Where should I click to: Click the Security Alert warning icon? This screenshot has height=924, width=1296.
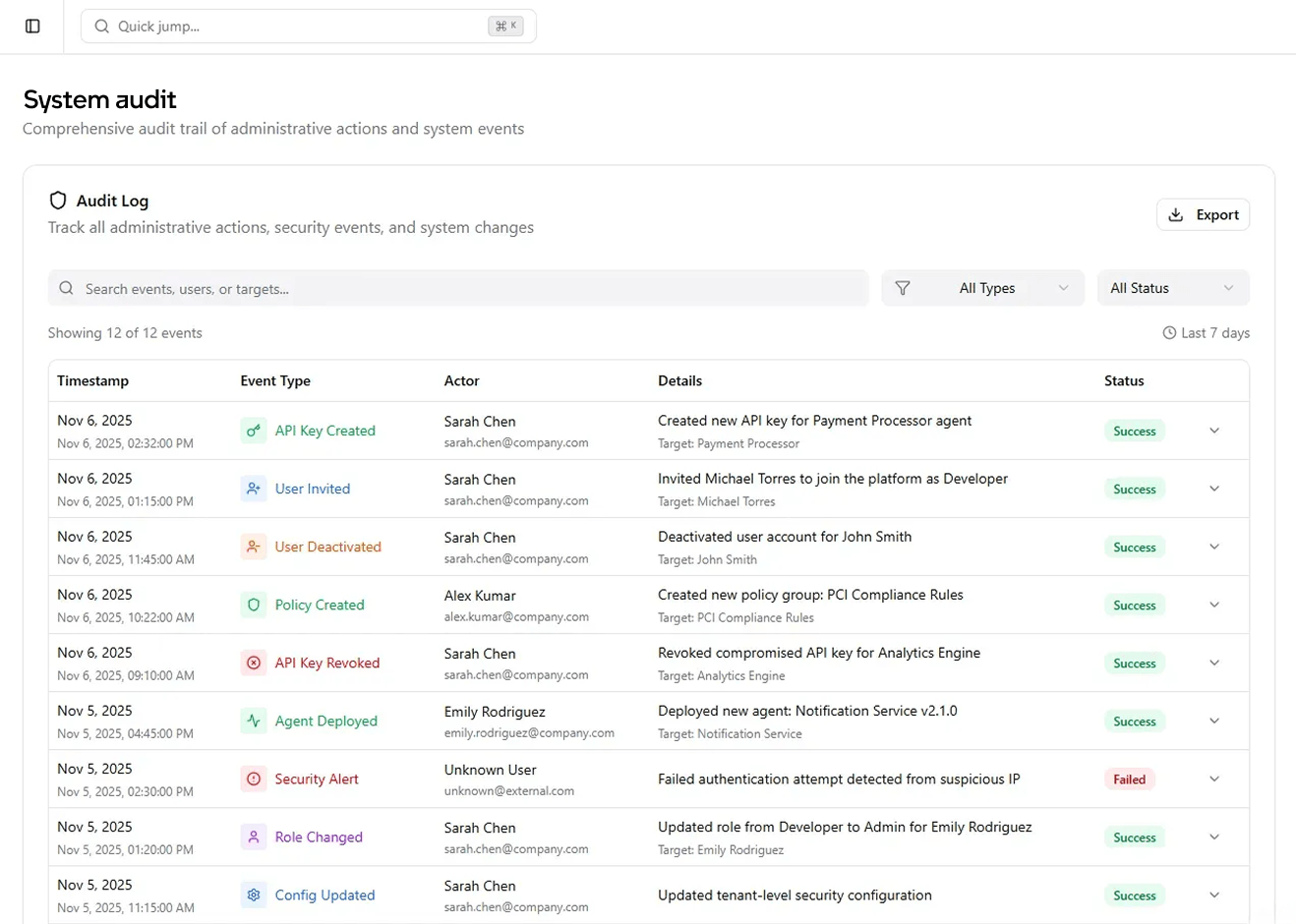254,779
